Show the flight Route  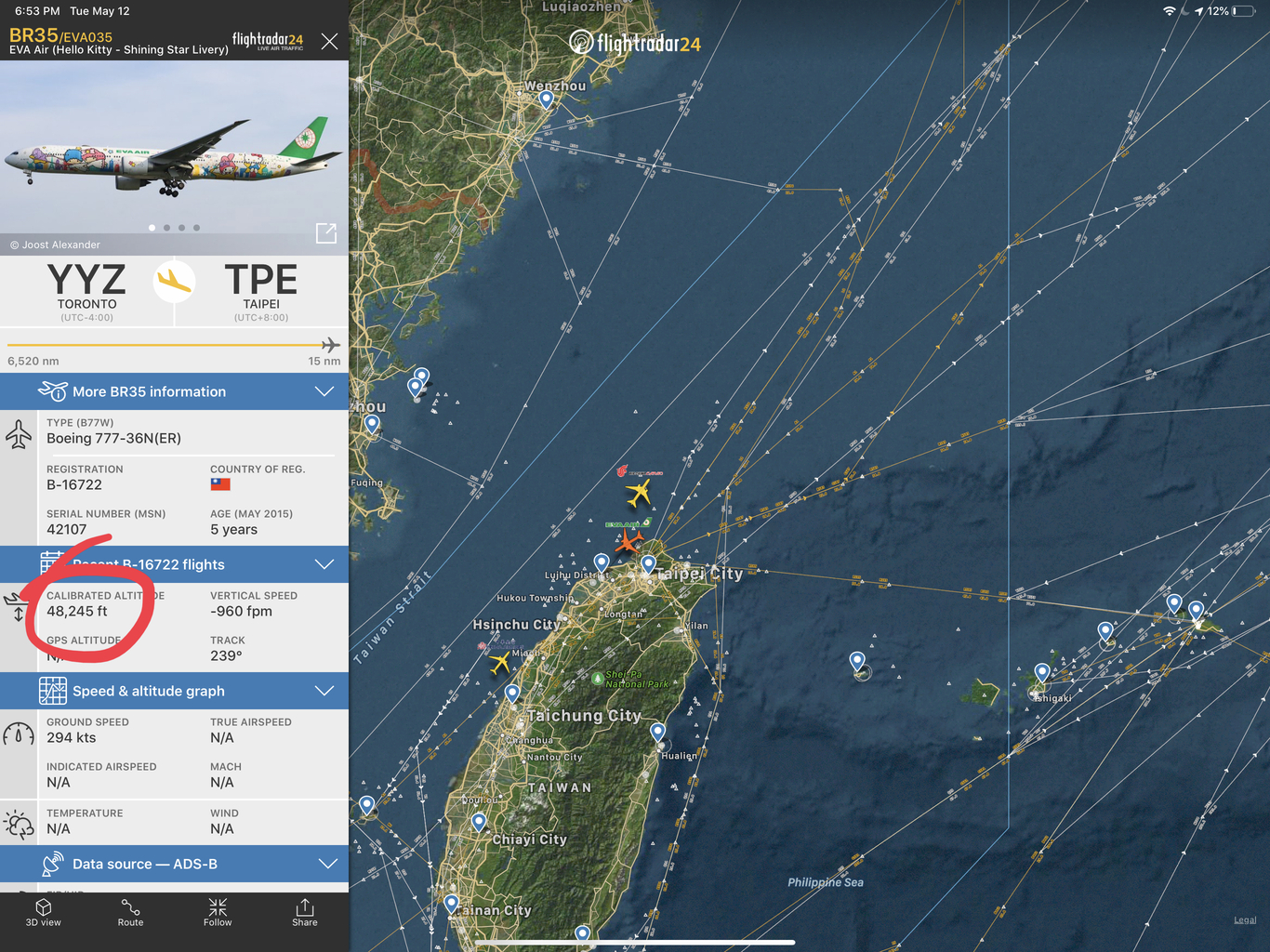(130, 912)
